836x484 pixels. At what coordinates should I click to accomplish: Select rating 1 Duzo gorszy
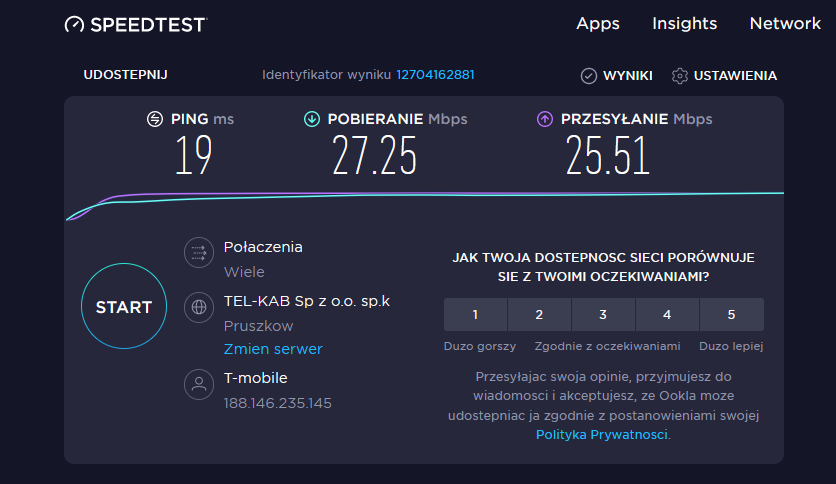coord(476,314)
